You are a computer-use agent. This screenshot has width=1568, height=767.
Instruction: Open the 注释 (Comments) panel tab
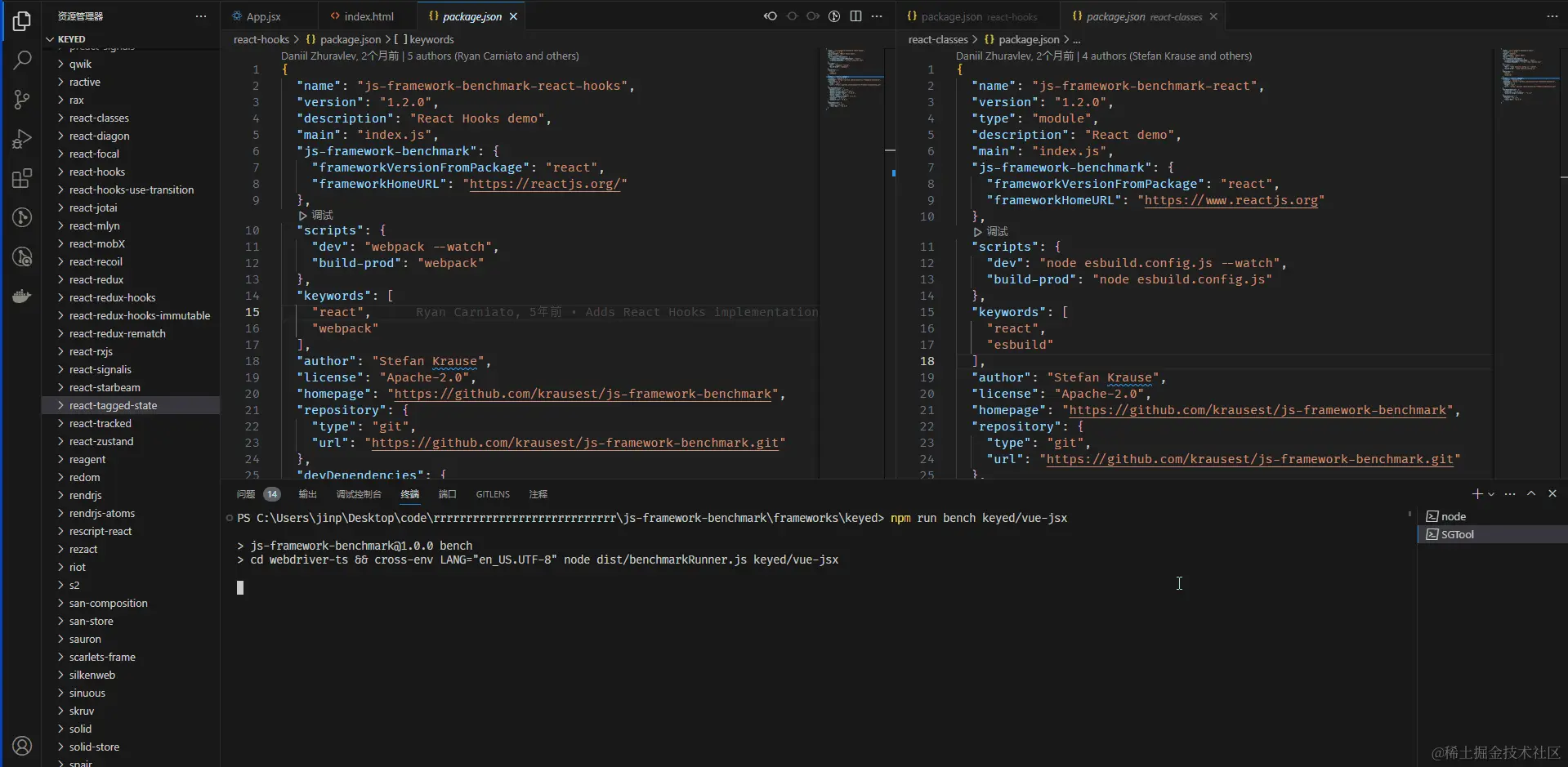pos(538,494)
